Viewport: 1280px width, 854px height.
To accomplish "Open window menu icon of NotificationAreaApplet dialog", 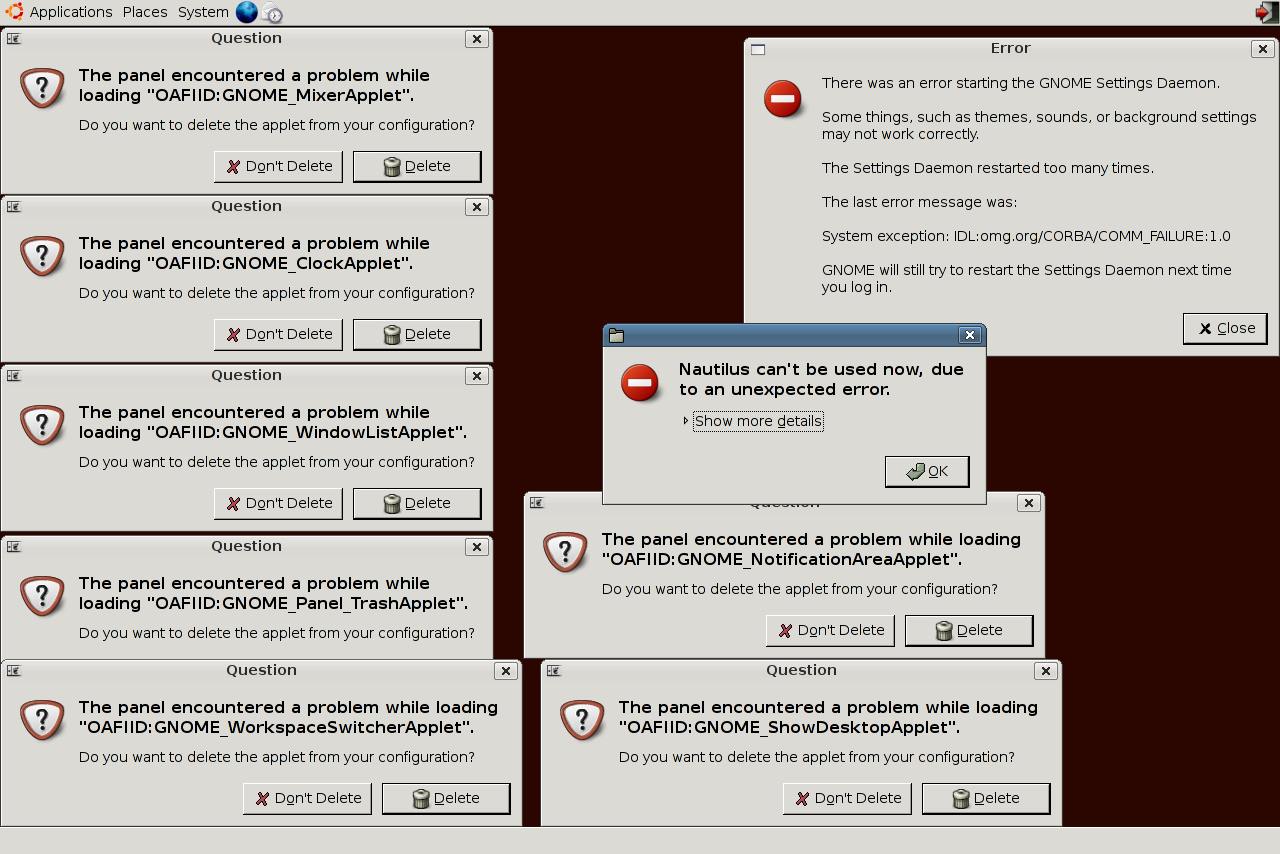I will (x=537, y=502).
